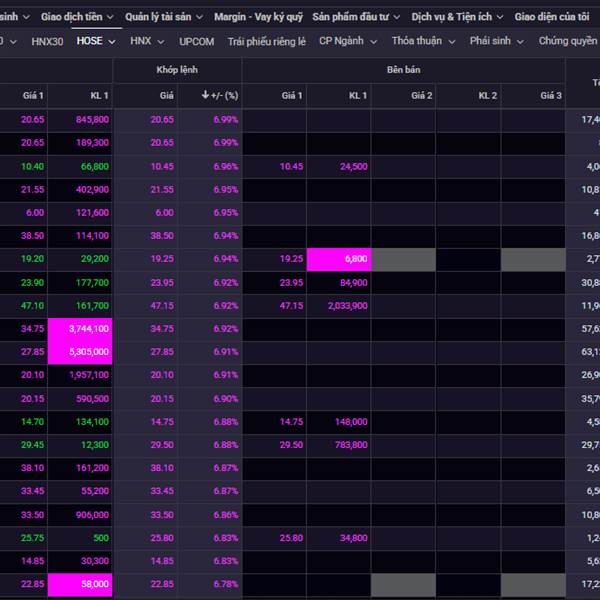The image size is (600, 600).
Task: Expand the HNX dropdown chevron
Action: click(161, 42)
